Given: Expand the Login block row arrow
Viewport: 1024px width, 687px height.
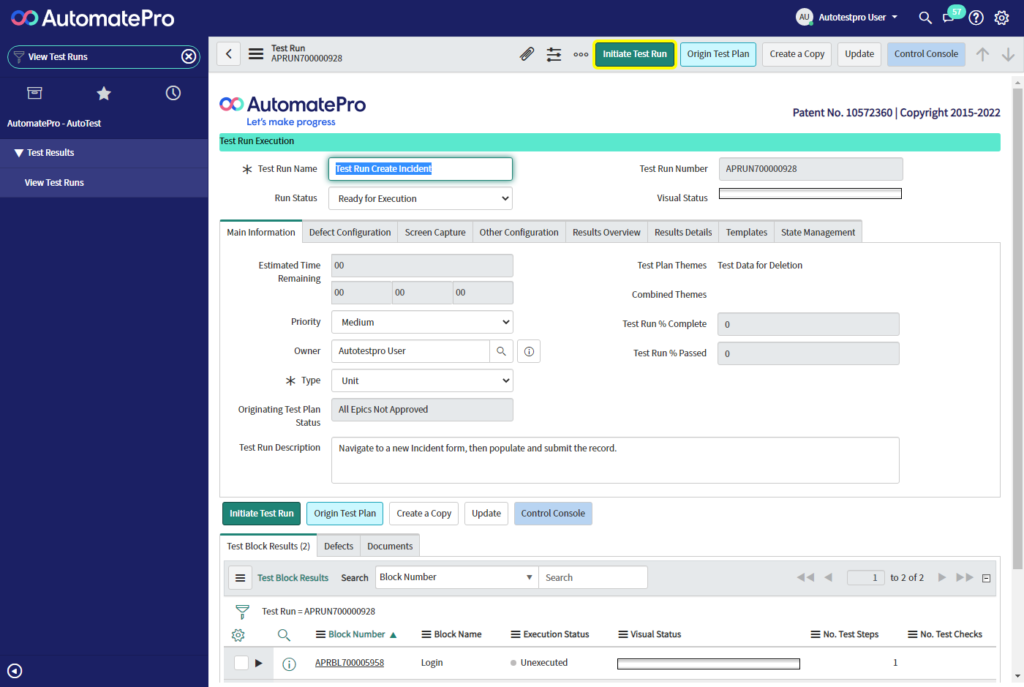Looking at the screenshot, I should [259, 663].
